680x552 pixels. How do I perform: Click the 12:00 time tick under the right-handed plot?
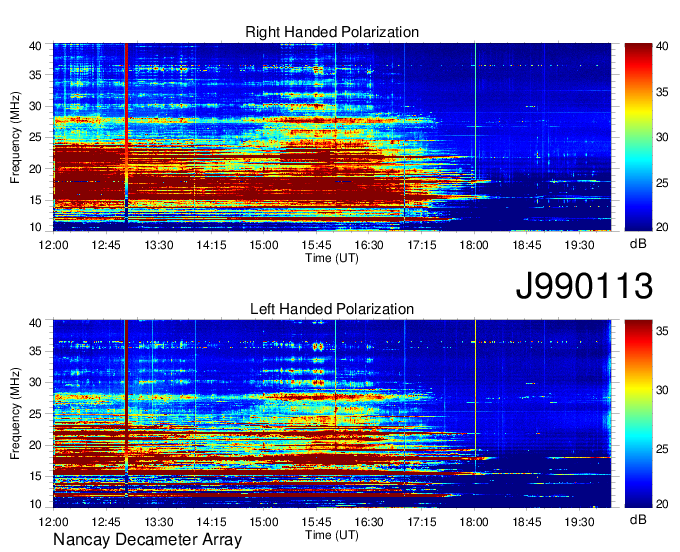(x=53, y=245)
